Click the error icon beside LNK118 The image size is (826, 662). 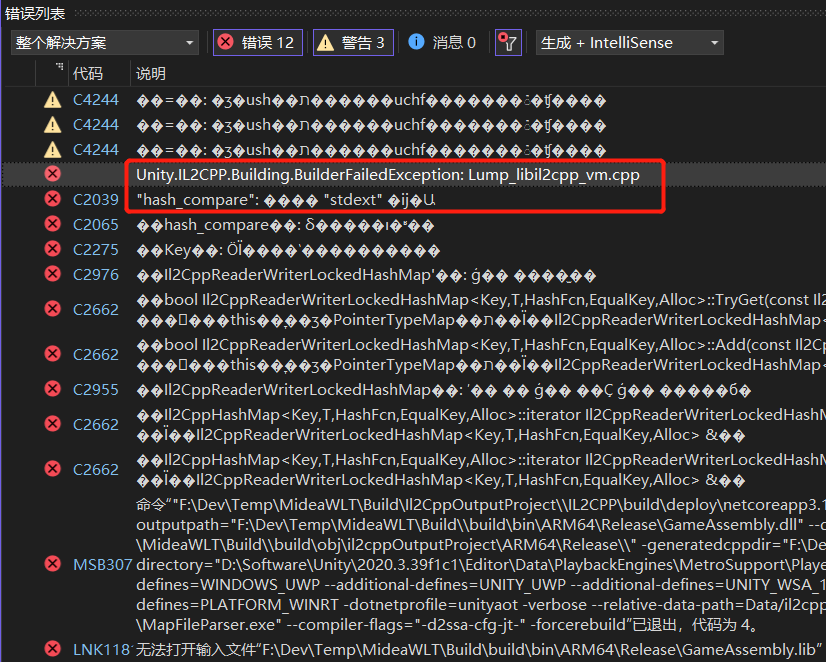tap(52, 650)
